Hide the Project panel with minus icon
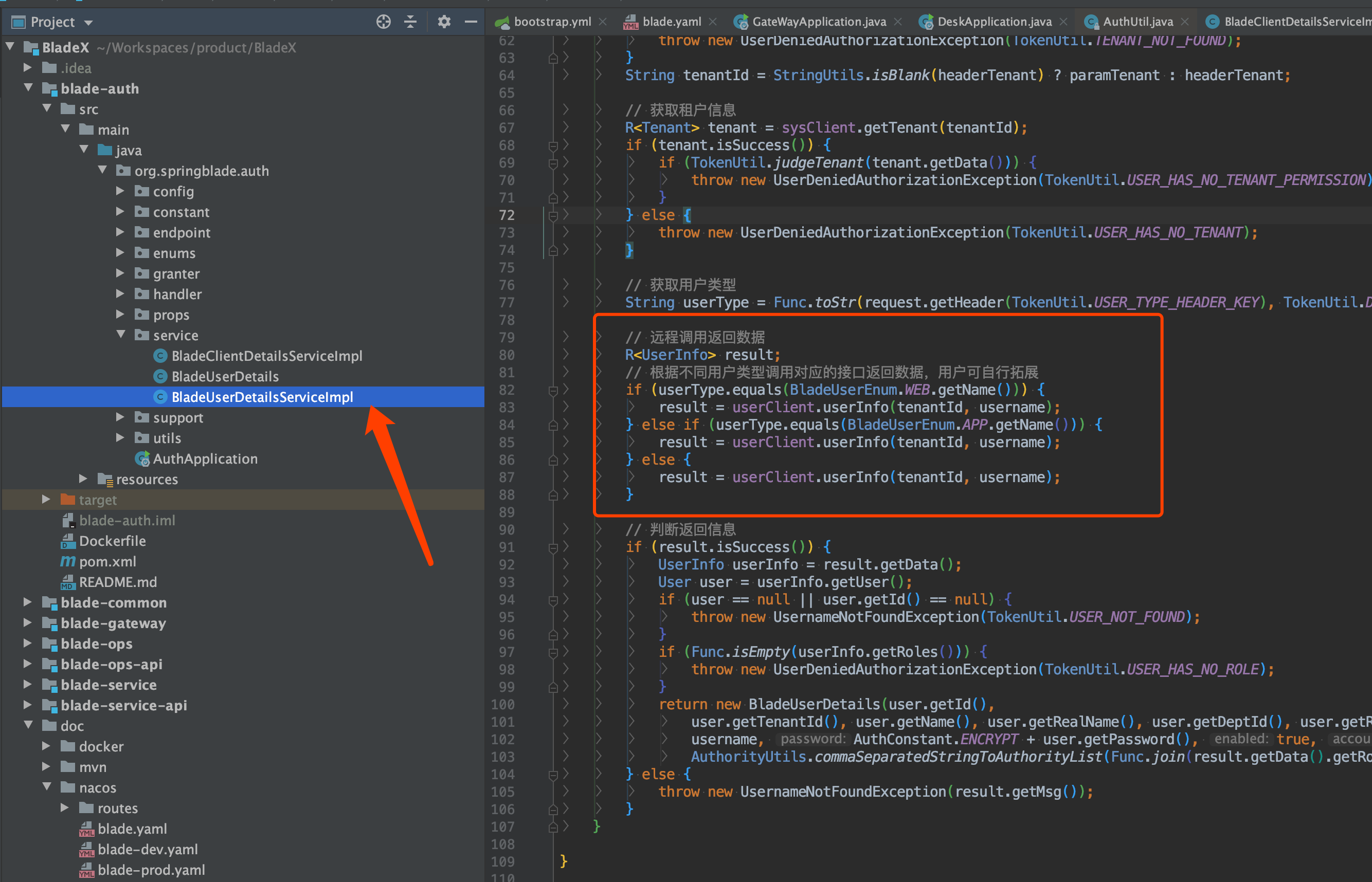This screenshot has height=882, width=1372. pos(471,22)
